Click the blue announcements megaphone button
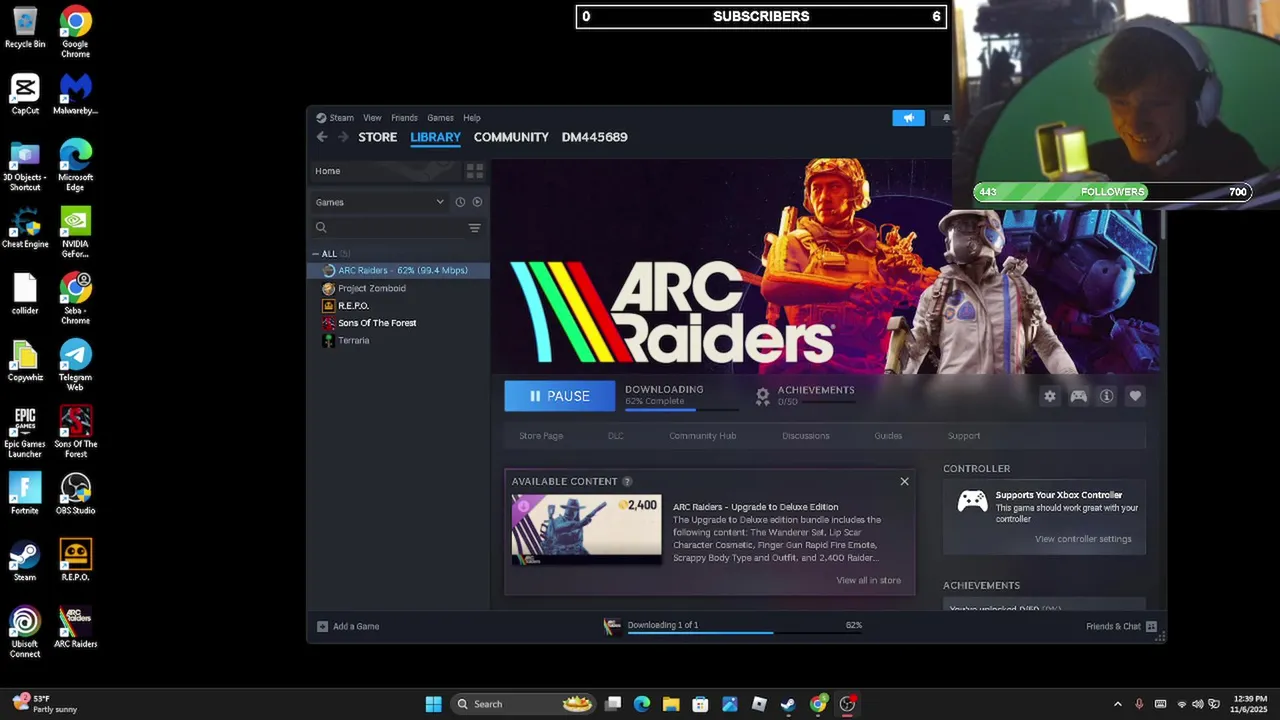Viewport: 1280px width, 720px height. [908, 118]
